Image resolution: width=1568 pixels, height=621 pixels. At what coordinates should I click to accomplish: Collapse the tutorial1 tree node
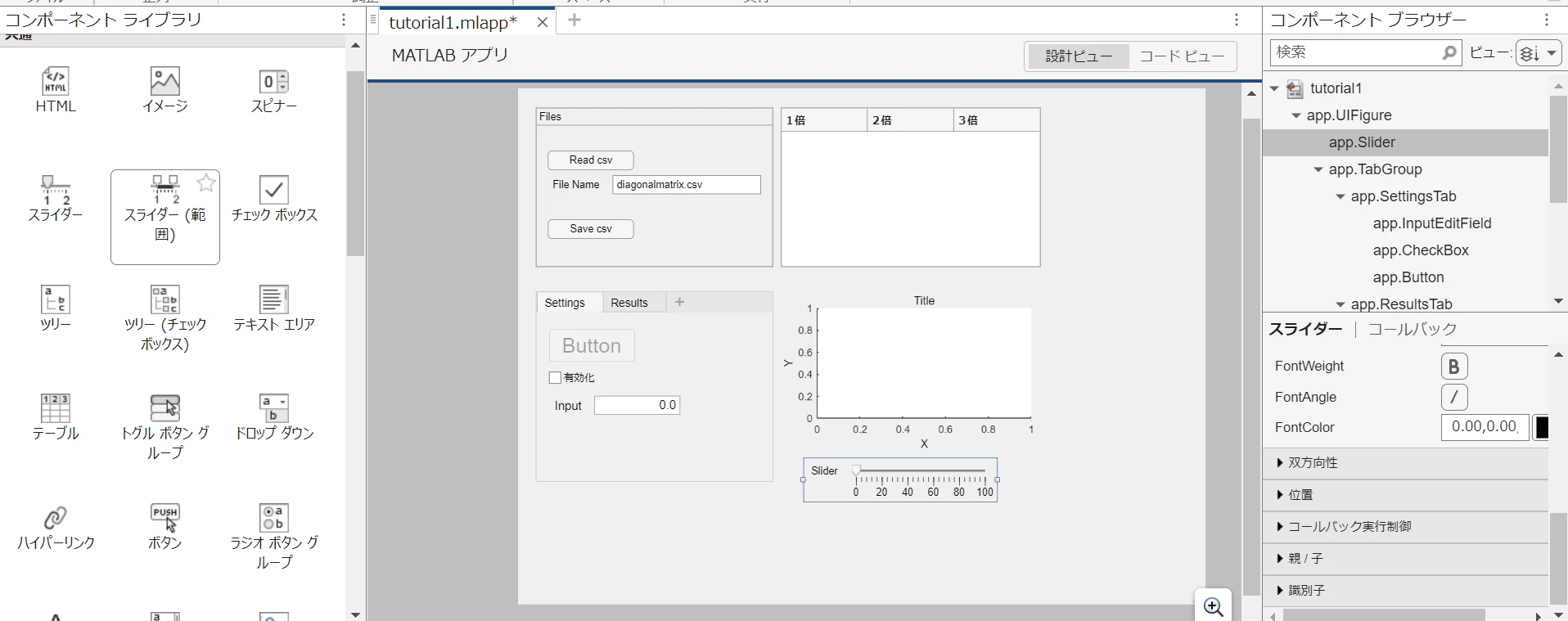pyautogui.click(x=1274, y=88)
